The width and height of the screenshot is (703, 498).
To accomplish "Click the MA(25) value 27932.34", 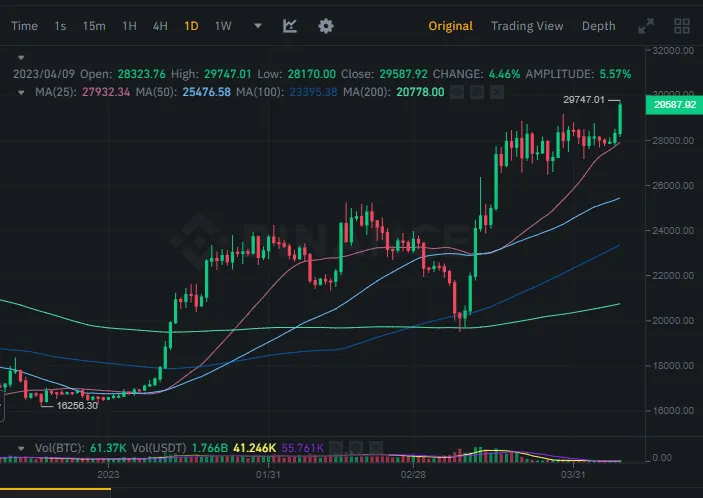I will [x=106, y=92].
